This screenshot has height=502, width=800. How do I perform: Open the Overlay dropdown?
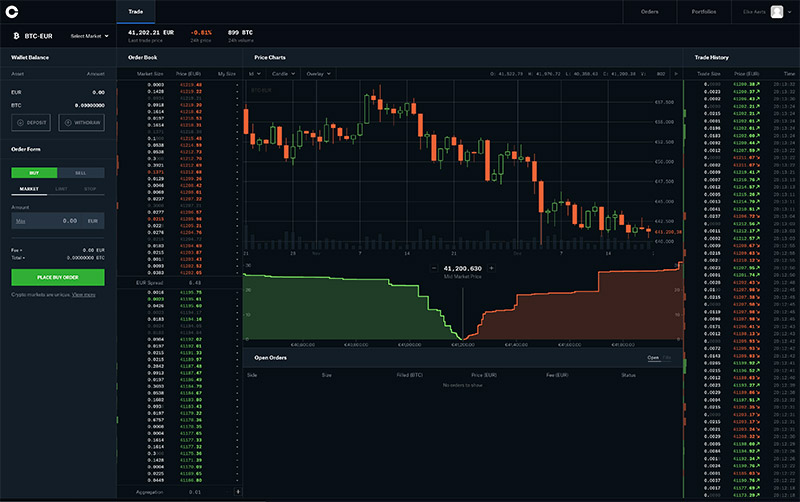318,73
